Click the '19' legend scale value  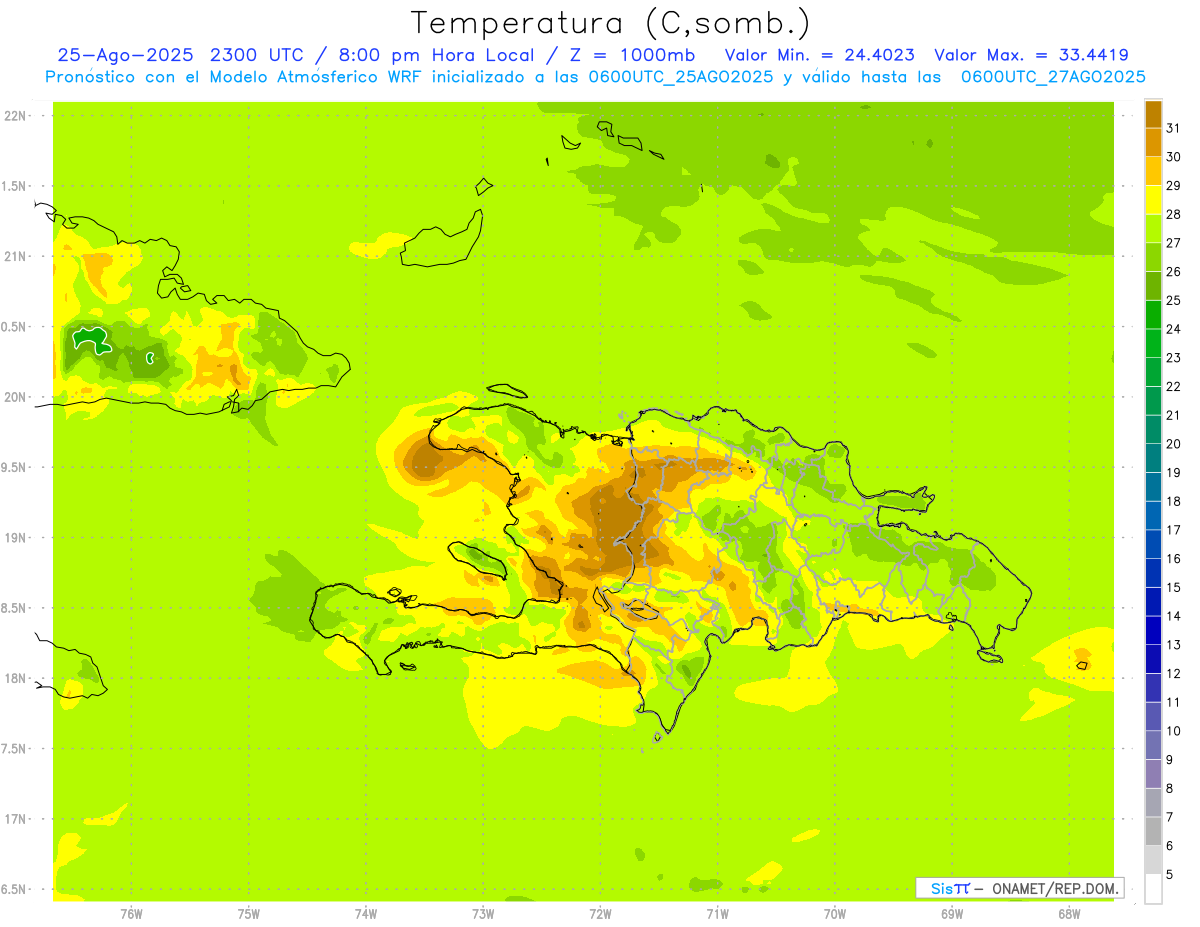pos(1173,472)
